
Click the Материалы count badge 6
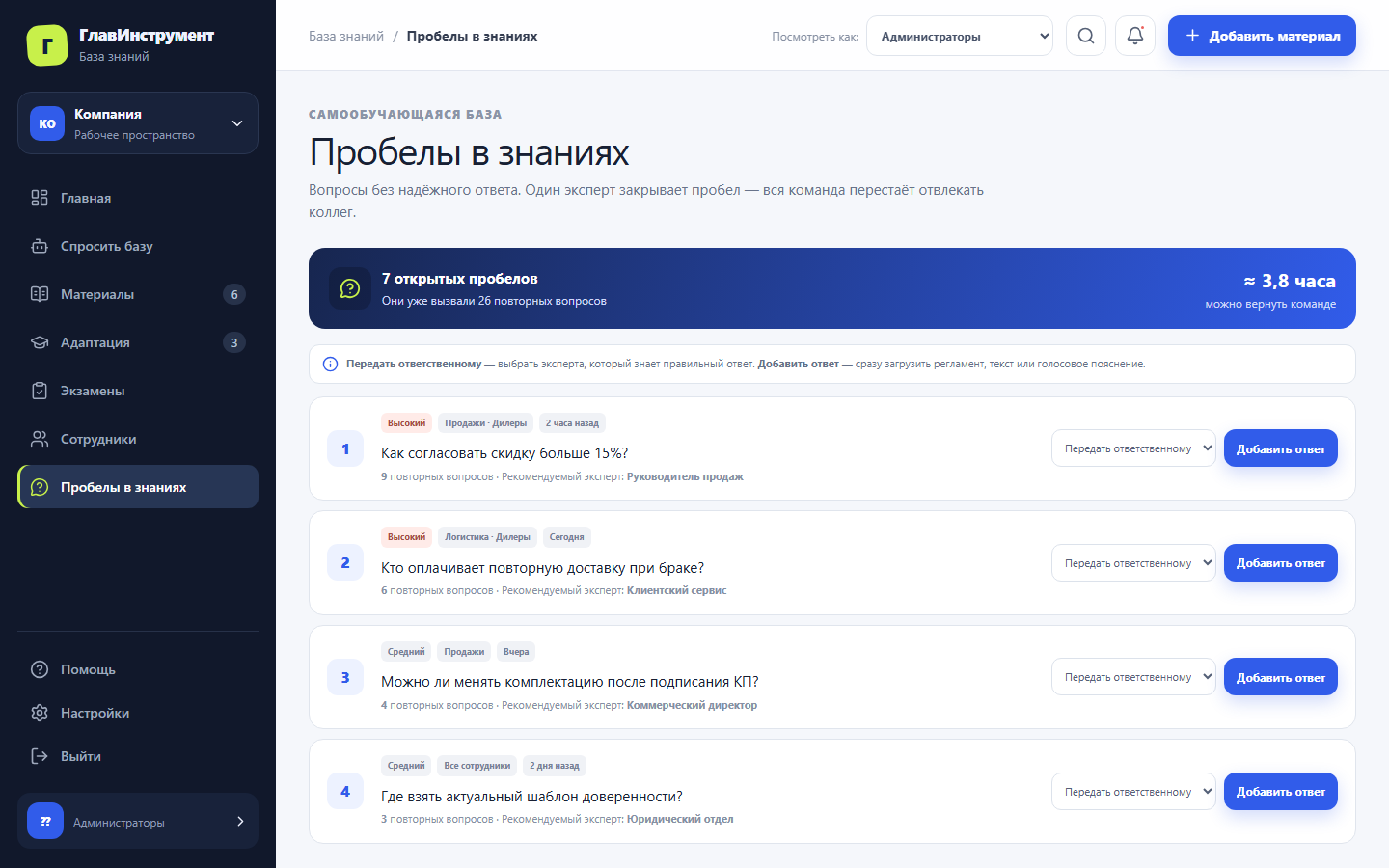(x=234, y=294)
